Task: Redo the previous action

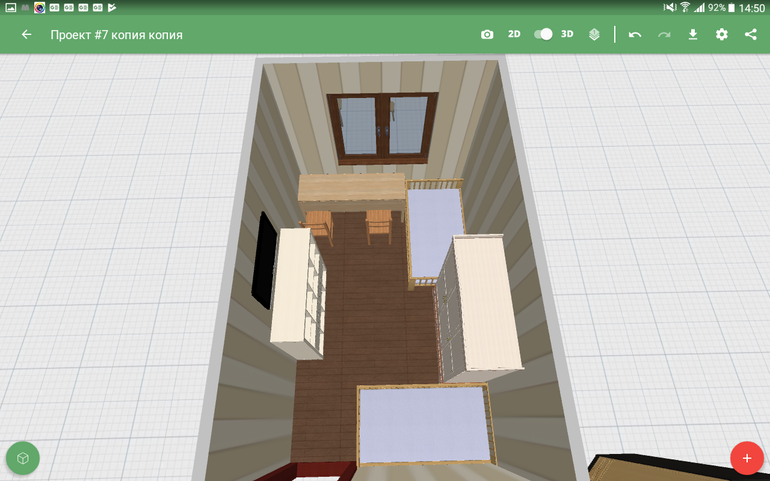Action: pos(663,35)
